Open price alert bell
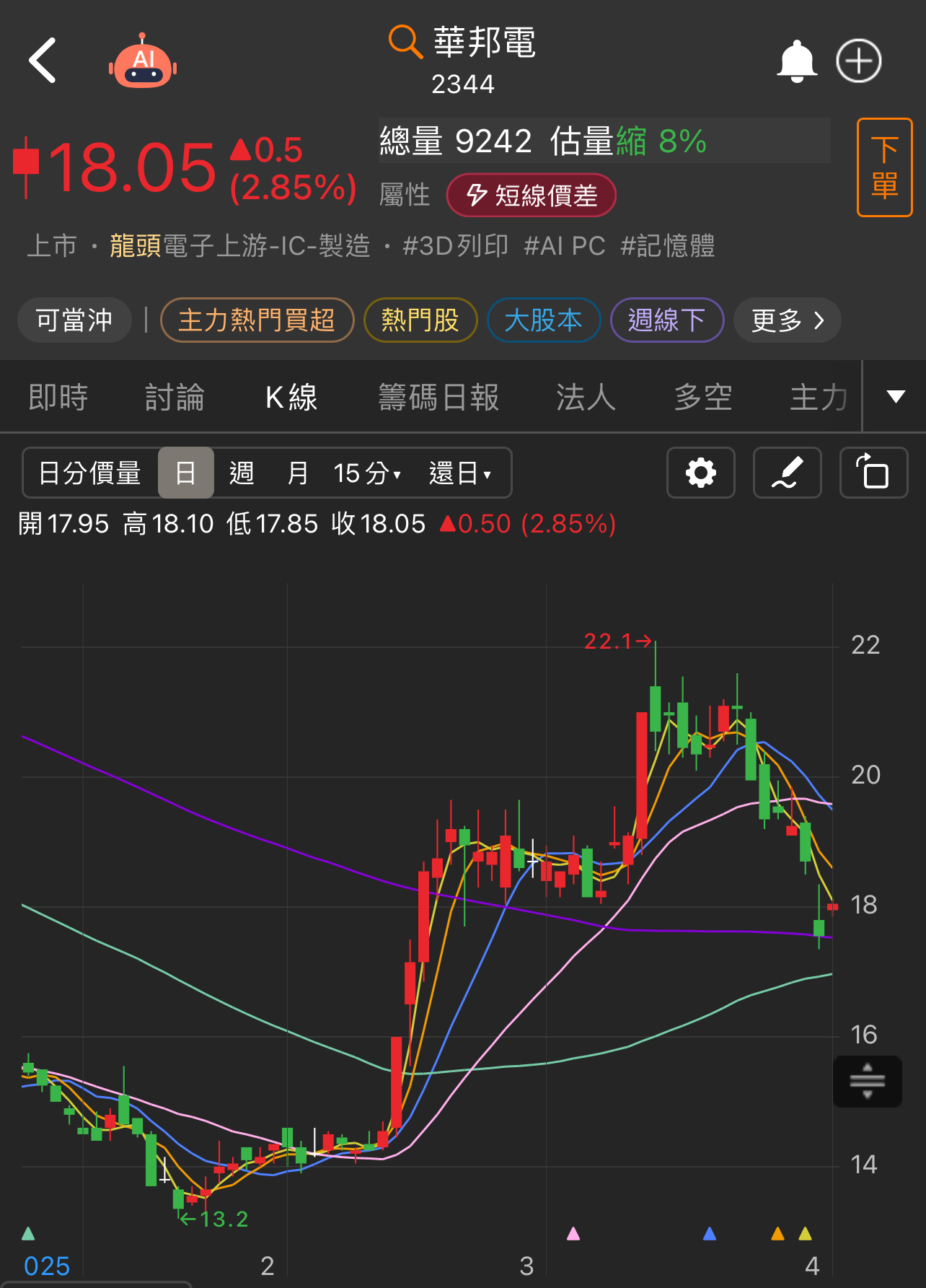Viewport: 926px width, 1288px height. tap(796, 61)
